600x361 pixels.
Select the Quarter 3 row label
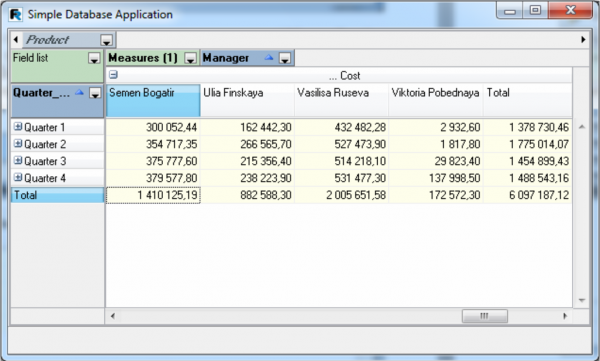tap(57, 161)
